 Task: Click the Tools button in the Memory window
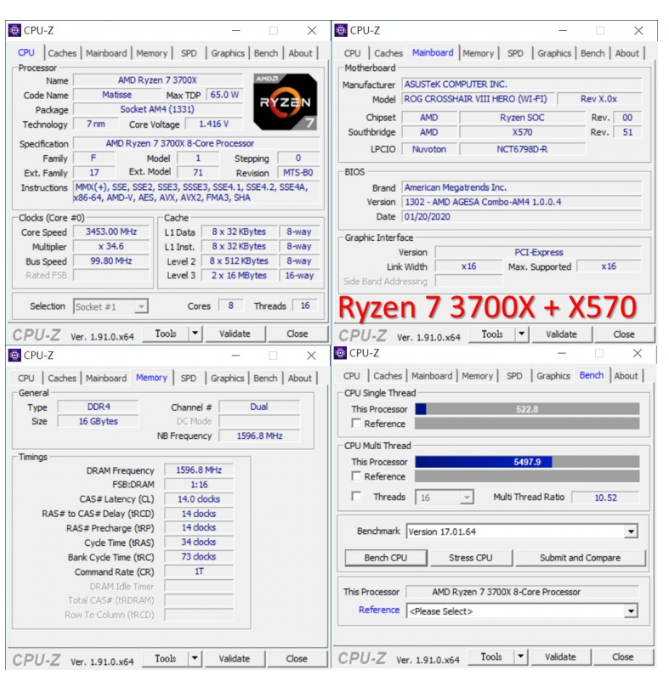(x=166, y=658)
